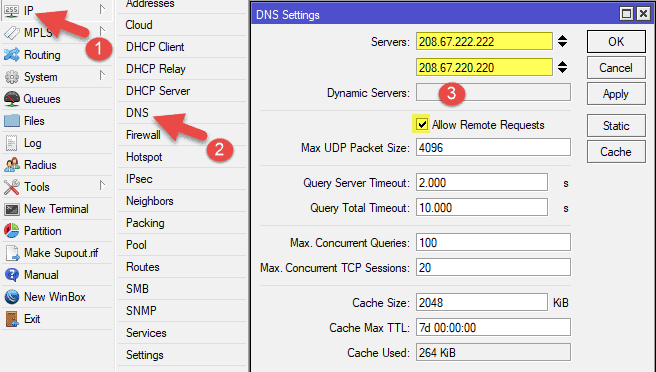656x372 pixels.
Task: Open the Routing menu icon
Action: pyautogui.click(x=11, y=55)
